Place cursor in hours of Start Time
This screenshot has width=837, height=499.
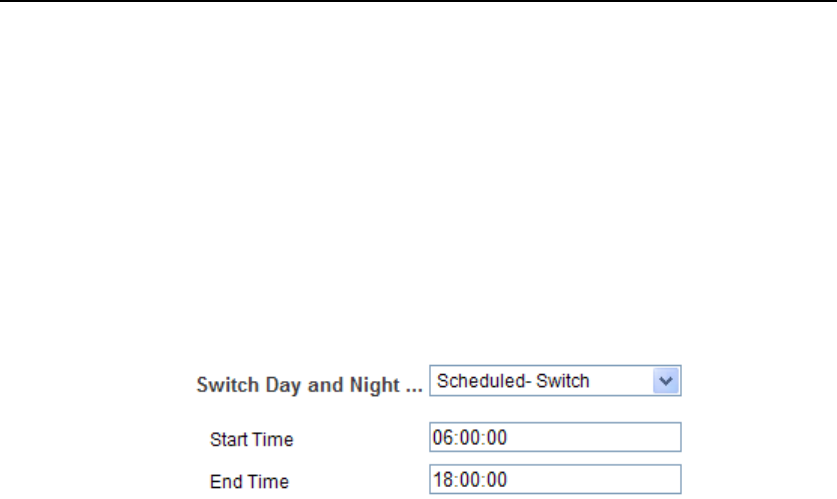tap(441, 438)
